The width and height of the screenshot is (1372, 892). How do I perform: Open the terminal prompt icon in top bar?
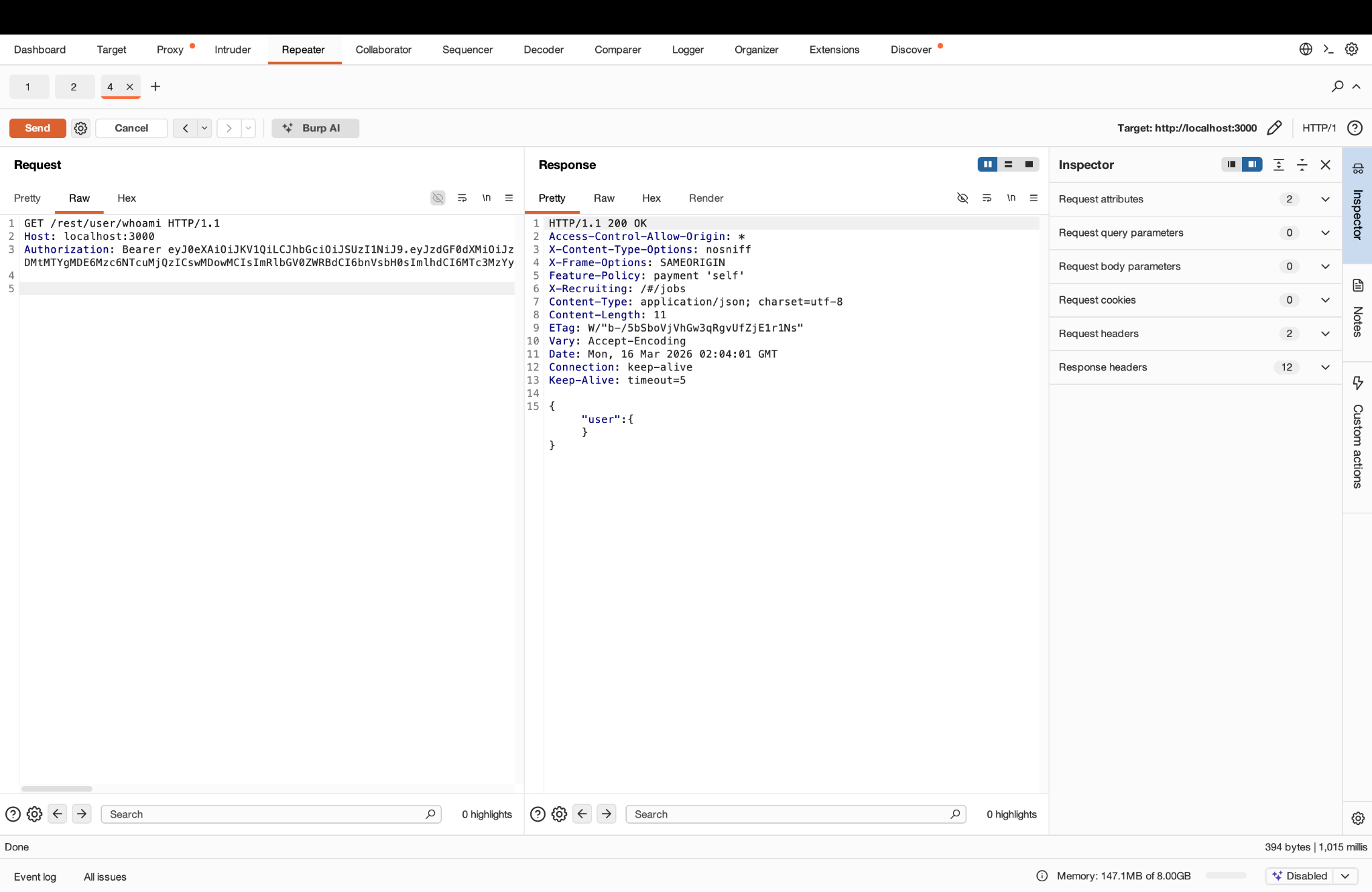click(1328, 49)
